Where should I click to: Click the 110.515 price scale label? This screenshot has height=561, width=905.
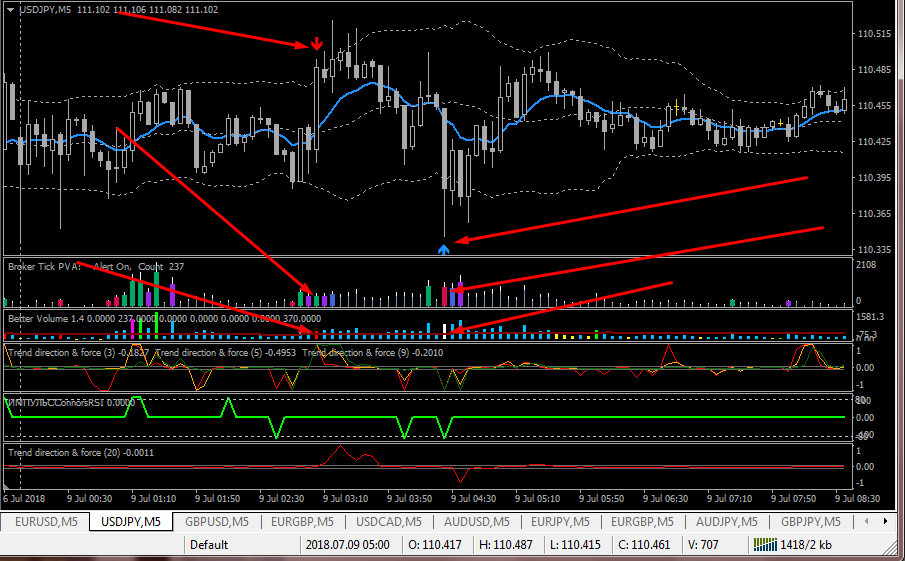874,34
